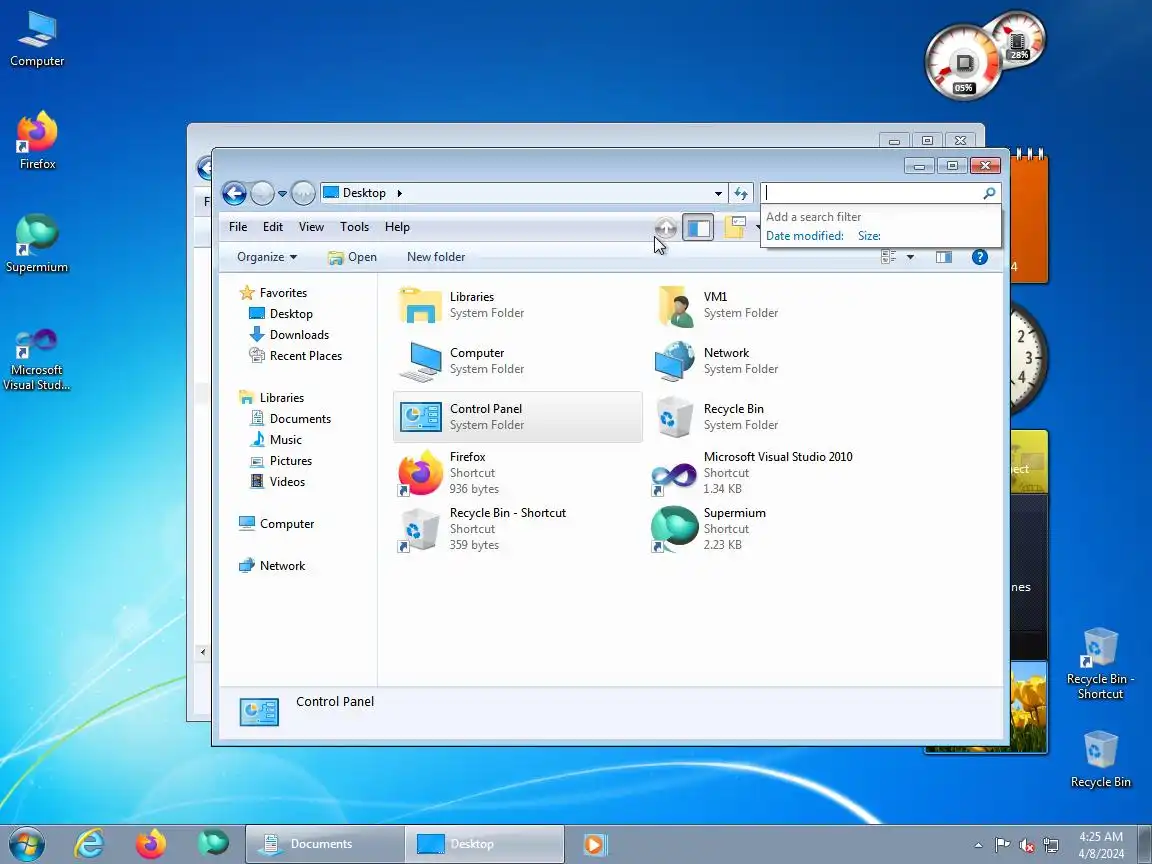
Task: Click the New folder button
Action: [x=436, y=257]
